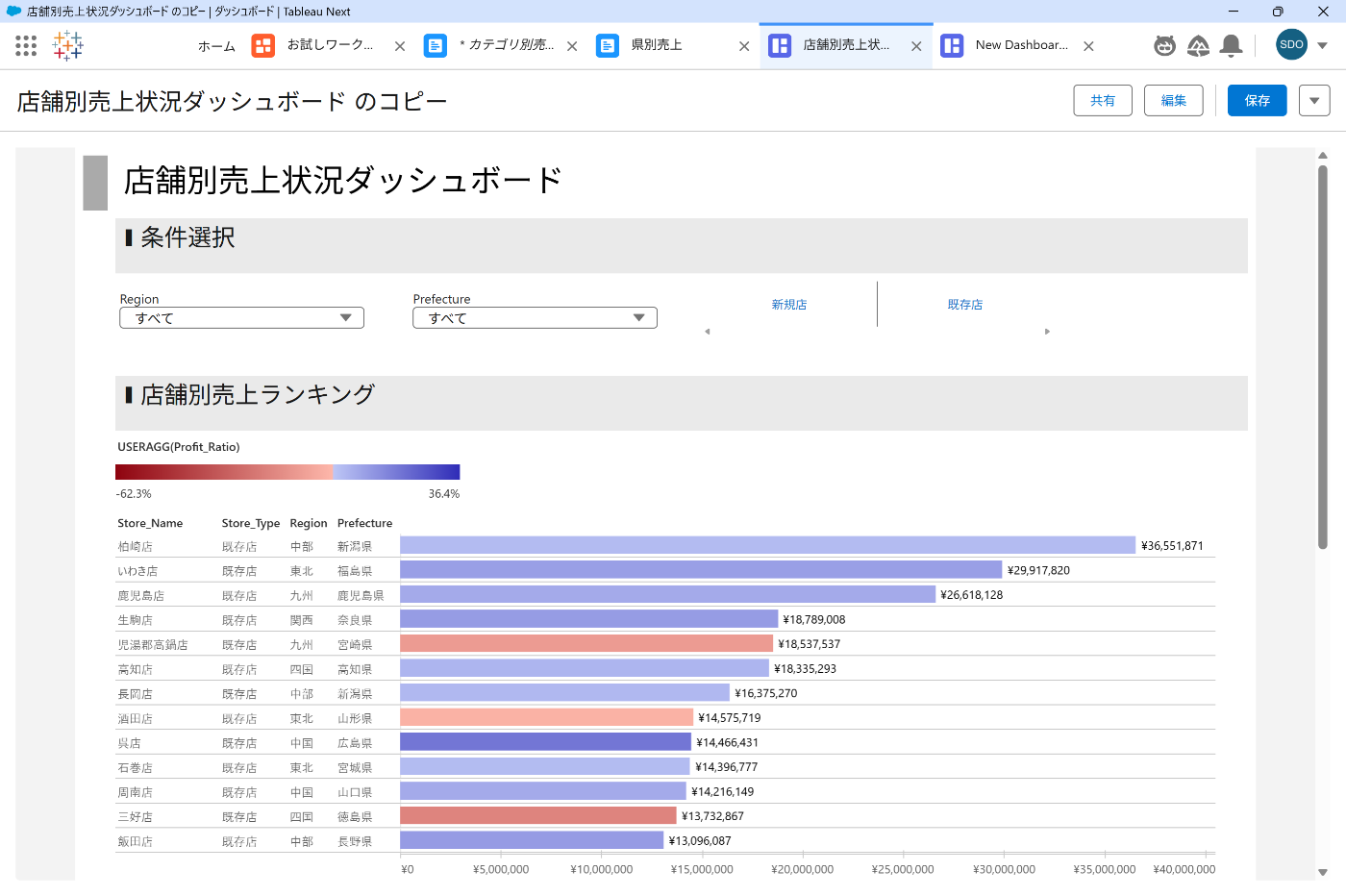Click the red side of Profit_Ratio legend
This screenshot has width=1346, height=896.
click(x=223, y=472)
